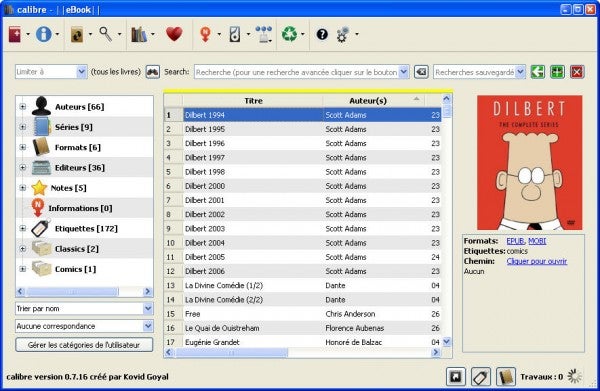Expand the Classics [2] category
This screenshot has height=391, width=600.
pyautogui.click(x=23, y=249)
